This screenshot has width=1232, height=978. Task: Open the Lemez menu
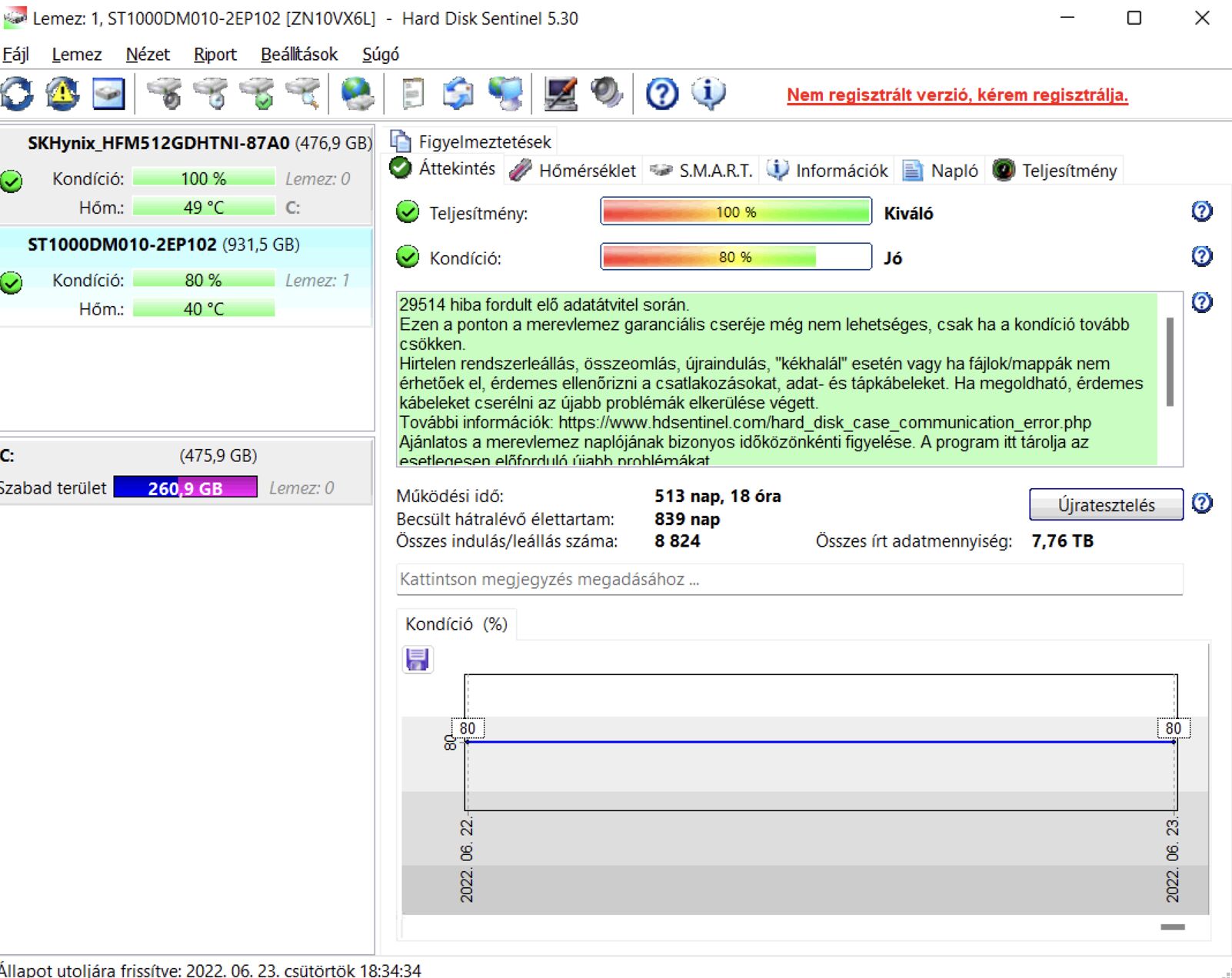76,55
